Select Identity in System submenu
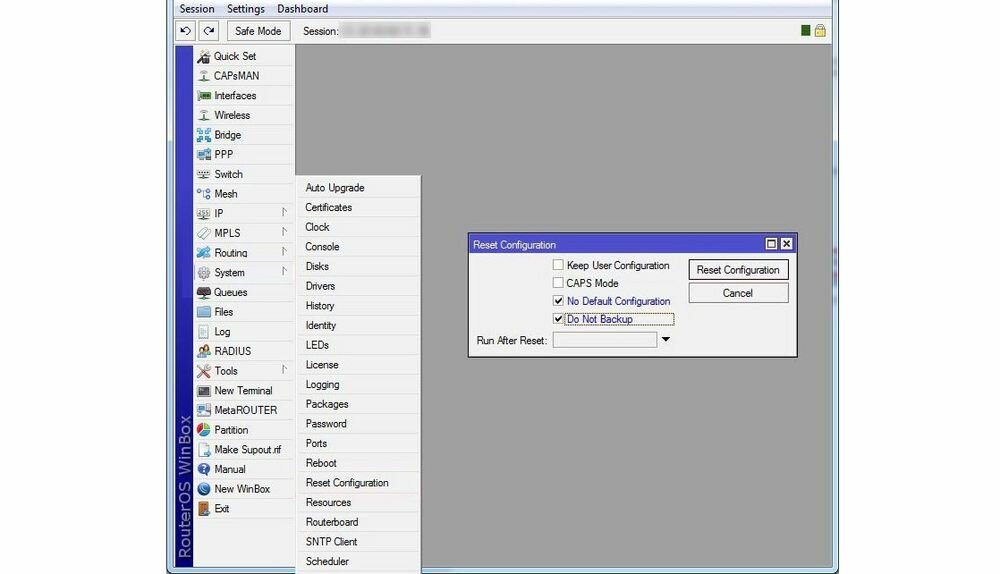 coord(358,325)
